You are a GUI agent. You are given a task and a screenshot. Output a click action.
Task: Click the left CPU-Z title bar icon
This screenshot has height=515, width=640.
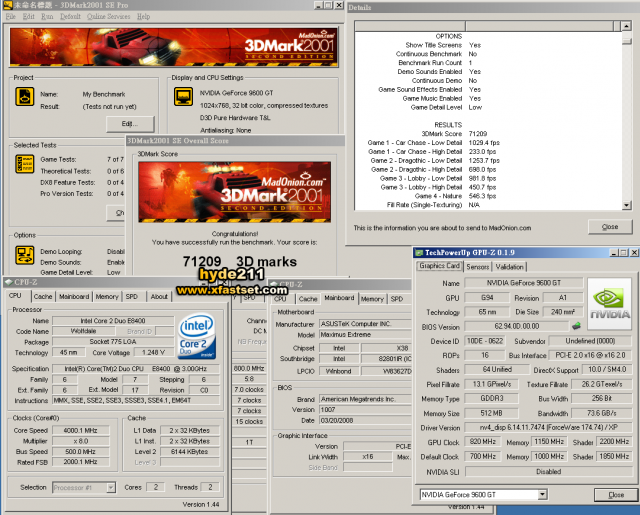pos(9,282)
